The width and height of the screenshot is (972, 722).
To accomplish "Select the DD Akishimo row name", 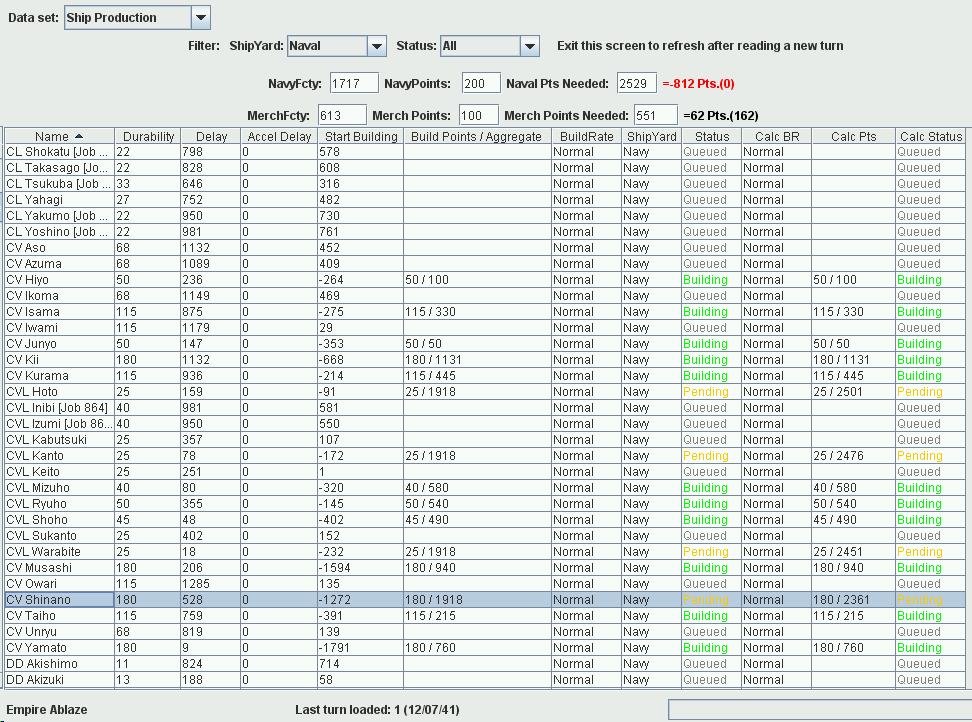I will 60,664.
